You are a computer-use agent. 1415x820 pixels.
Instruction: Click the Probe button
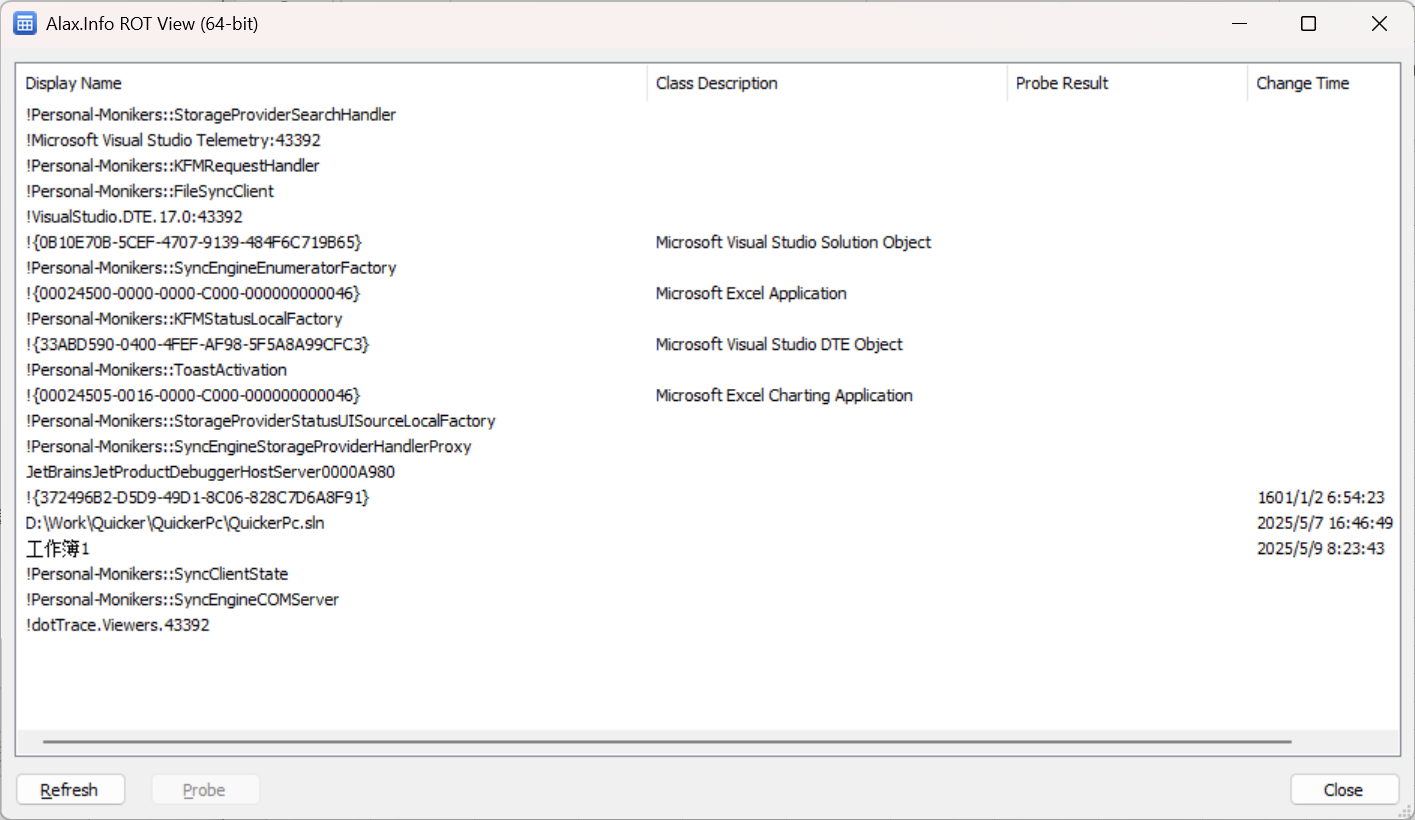pos(205,790)
